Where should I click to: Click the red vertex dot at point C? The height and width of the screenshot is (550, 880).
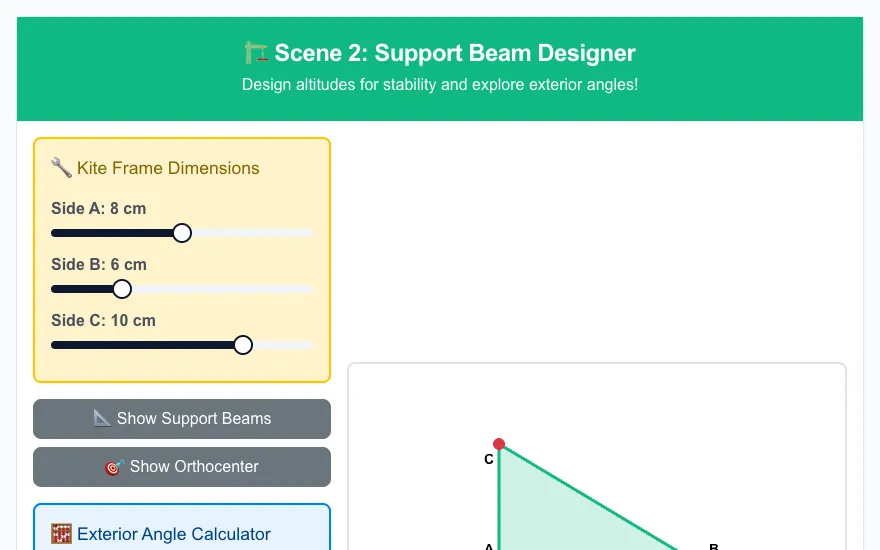point(498,444)
